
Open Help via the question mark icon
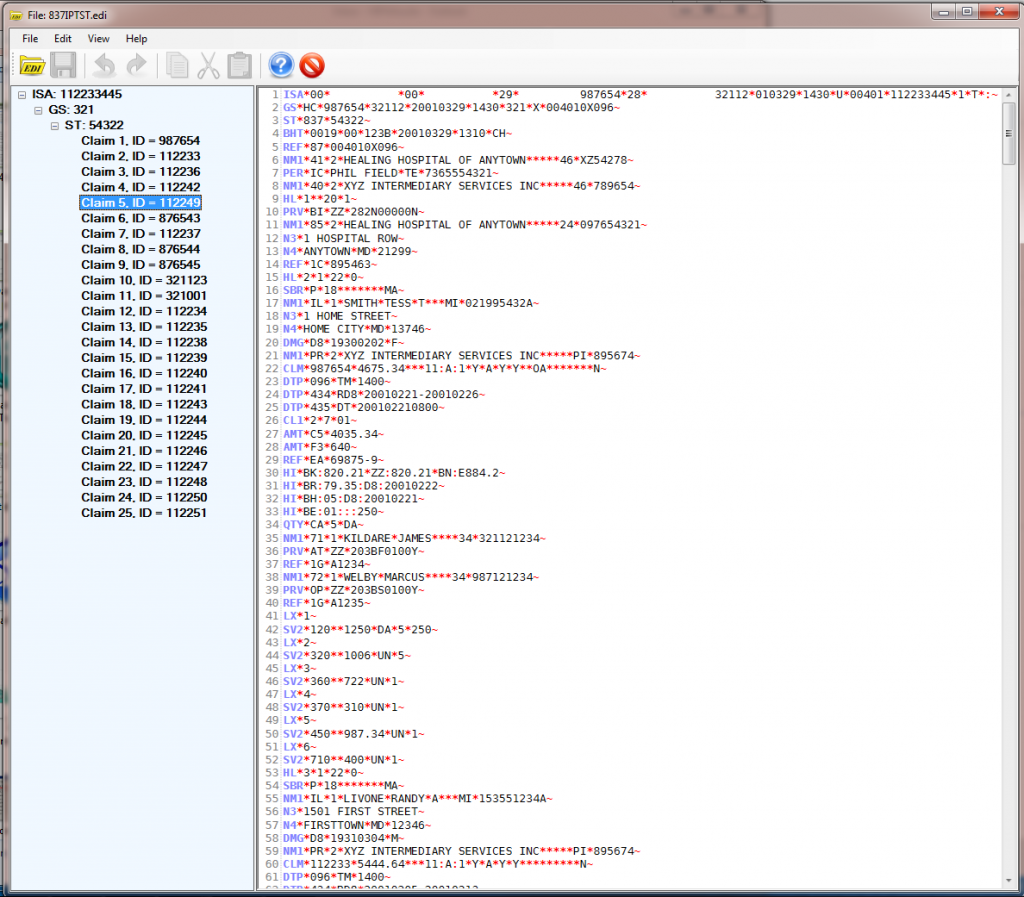pyautogui.click(x=280, y=65)
